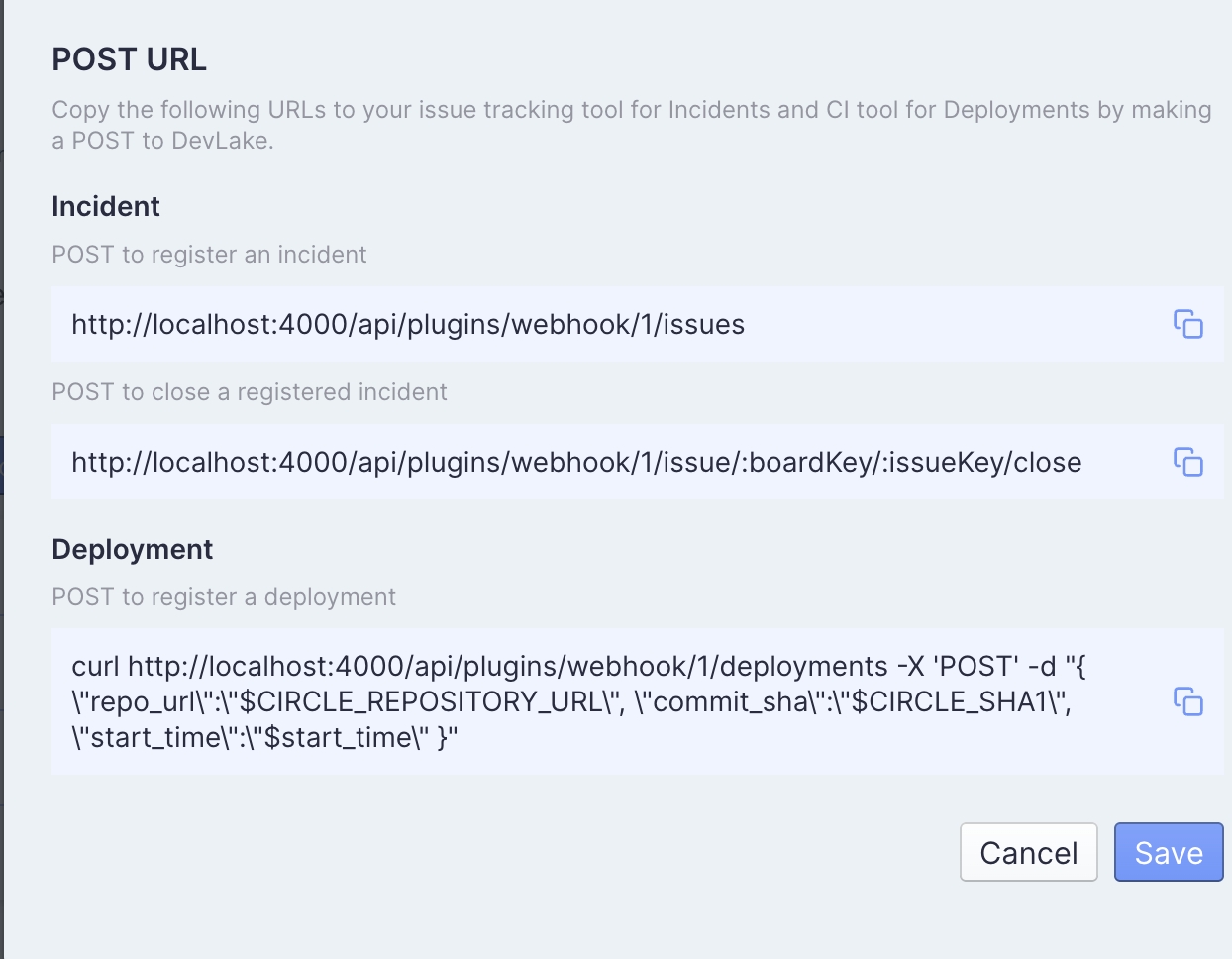
Task: Click the $CIRCLE_SHA1 variable text
Action: pos(949,702)
